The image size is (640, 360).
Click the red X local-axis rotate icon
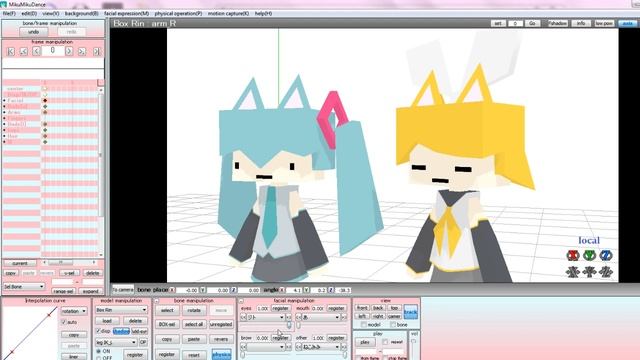pyautogui.click(x=573, y=256)
